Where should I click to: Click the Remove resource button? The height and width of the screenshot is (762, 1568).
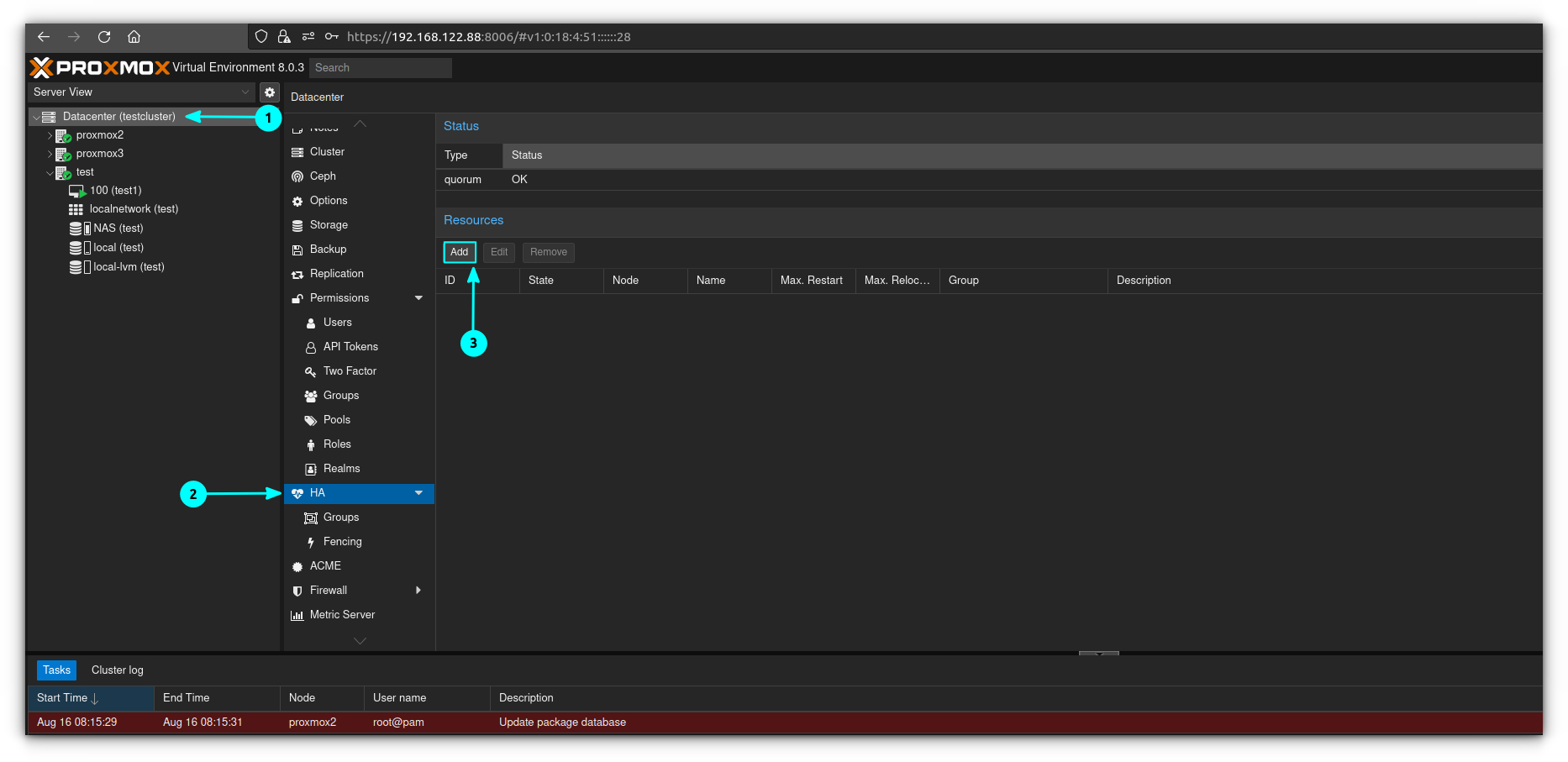[x=549, y=252]
